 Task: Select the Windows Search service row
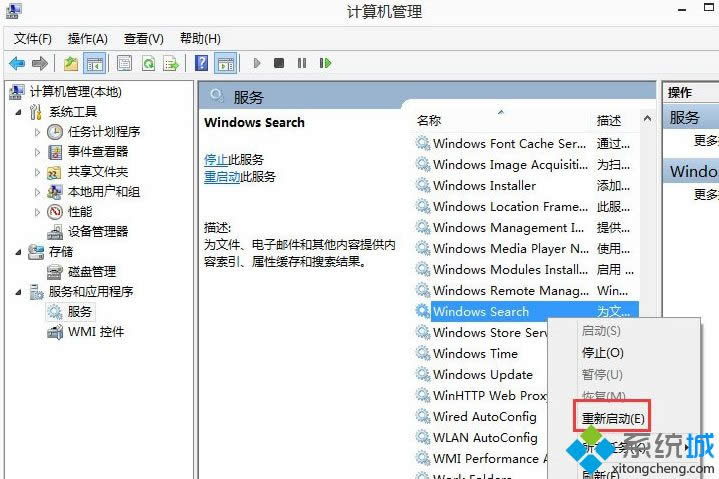pos(535,311)
